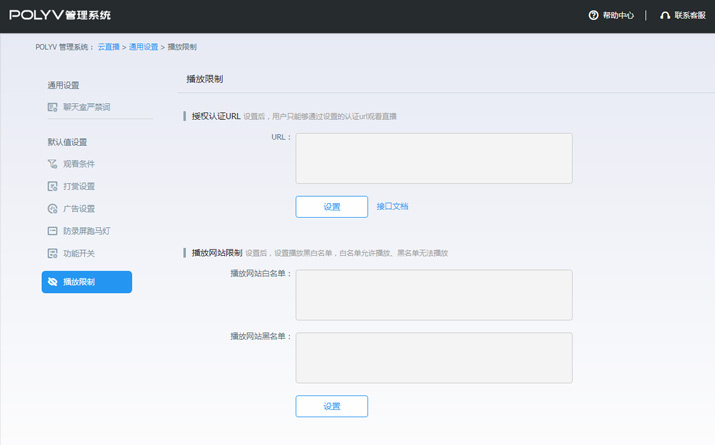Click the chat room banned words icon
Image resolution: width=715 pixels, height=445 pixels.
(x=53, y=107)
